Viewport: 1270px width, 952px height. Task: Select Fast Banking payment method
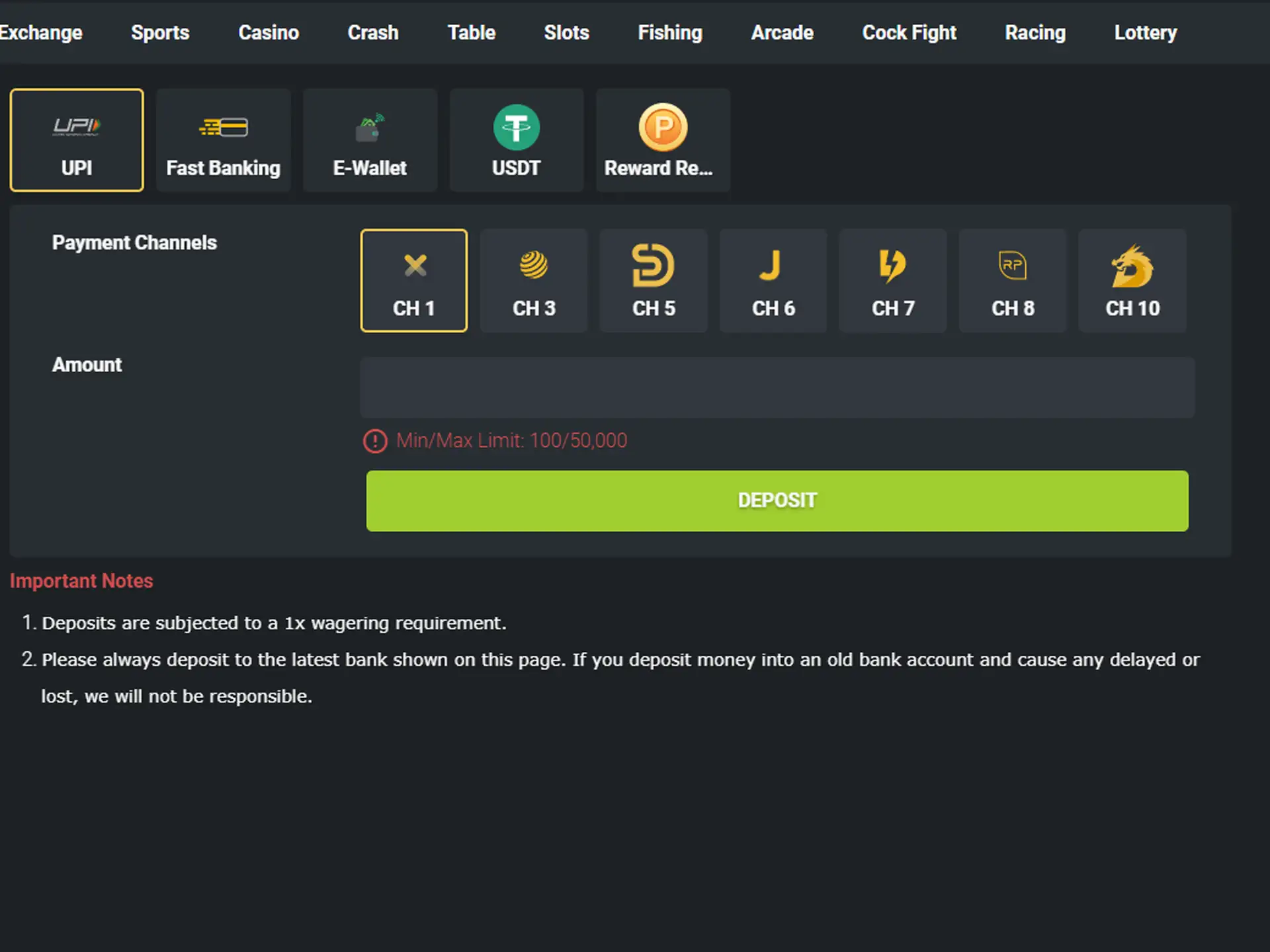223,140
